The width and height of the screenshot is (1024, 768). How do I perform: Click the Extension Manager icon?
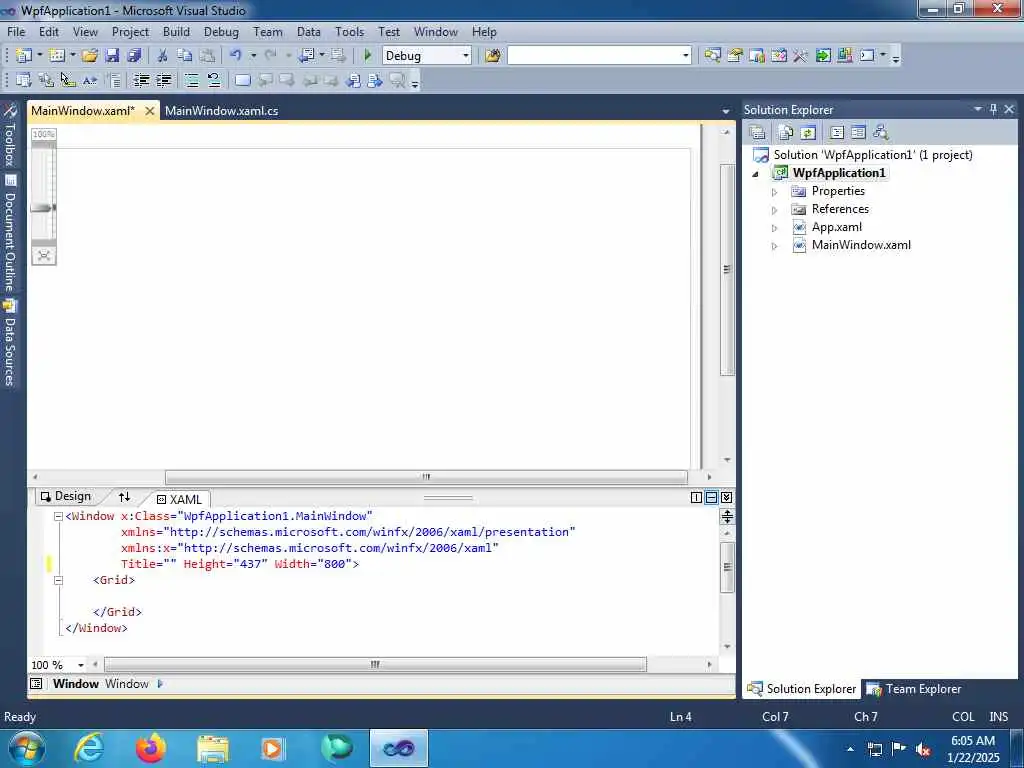pyautogui.click(x=845, y=56)
